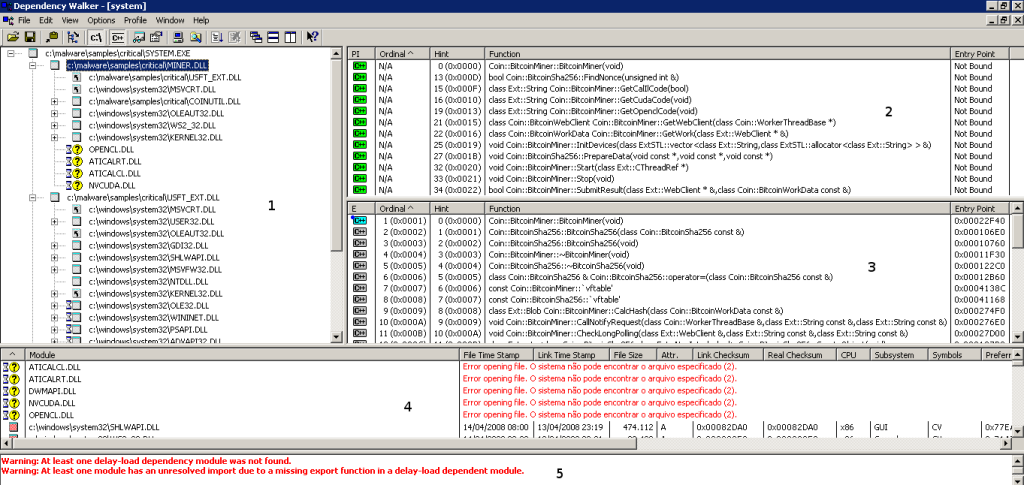Click the Open file toolbar icon
This screenshot has height=485, width=1024.
click(x=13, y=37)
